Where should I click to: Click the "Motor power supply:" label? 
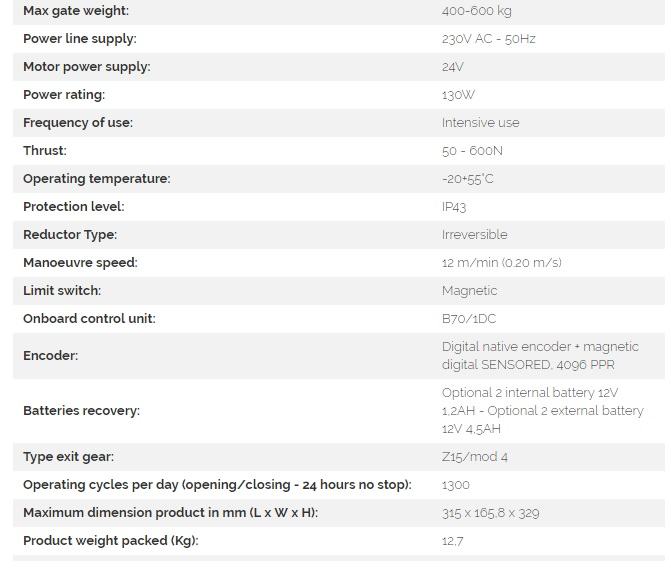[x=87, y=67]
